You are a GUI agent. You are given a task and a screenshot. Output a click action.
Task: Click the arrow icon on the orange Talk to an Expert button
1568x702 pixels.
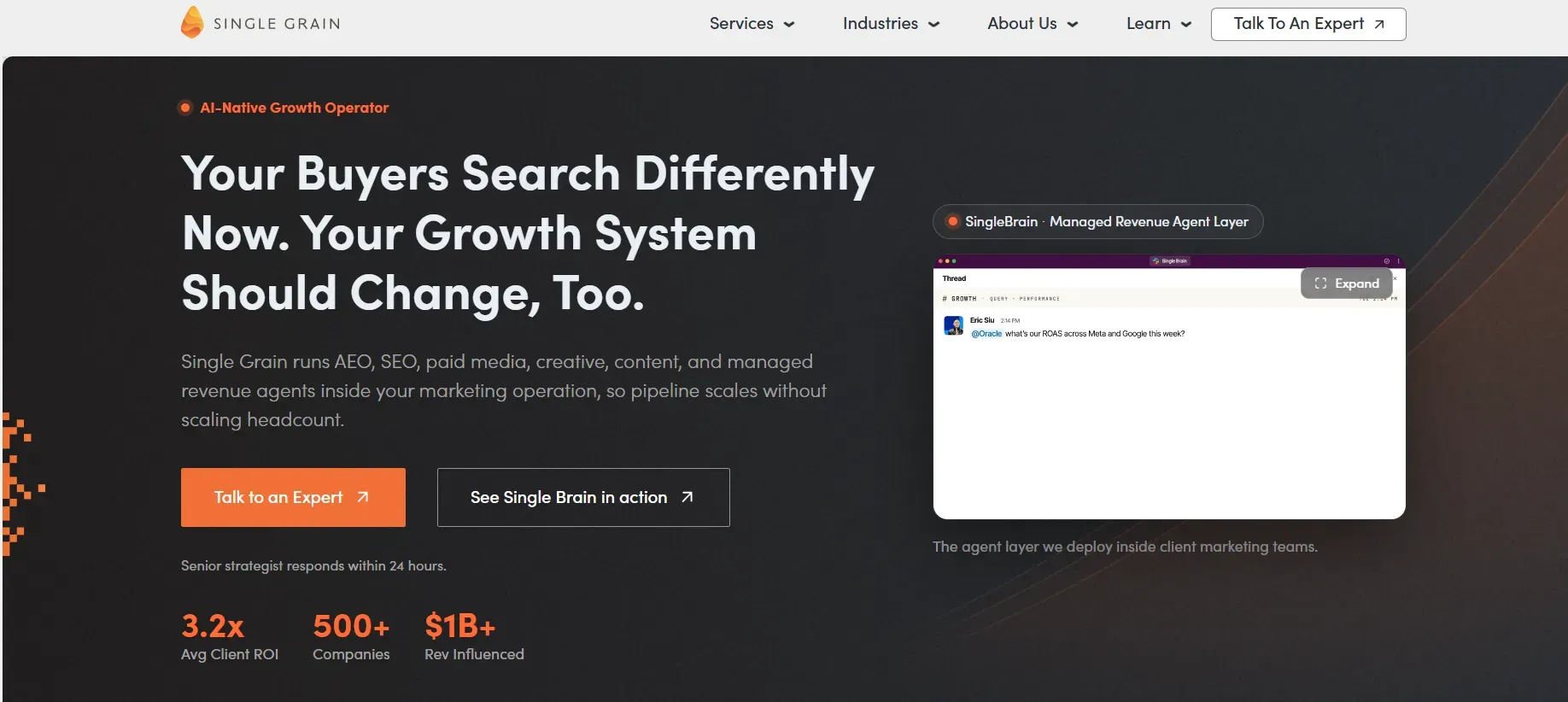pyautogui.click(x=363, y=497)
